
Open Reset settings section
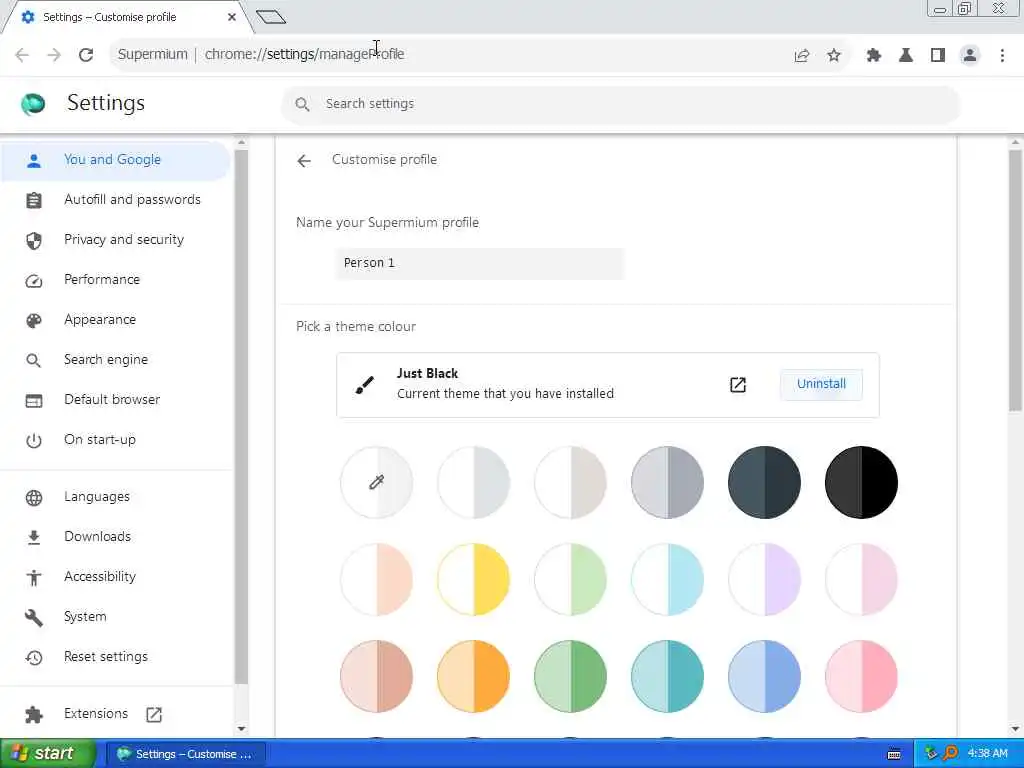[116, 657]
